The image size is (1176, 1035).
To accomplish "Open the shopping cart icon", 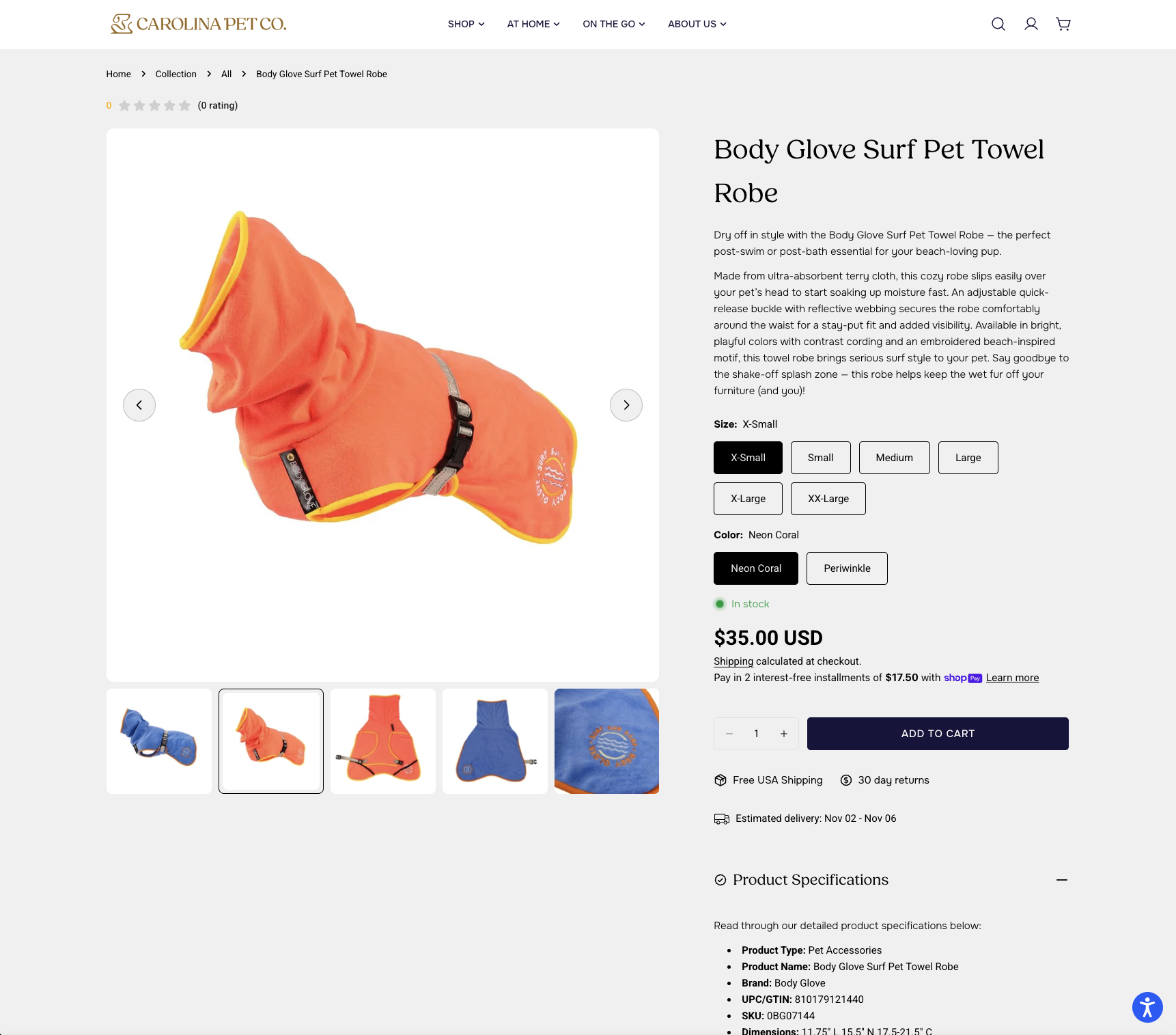I will [1063, 24].
